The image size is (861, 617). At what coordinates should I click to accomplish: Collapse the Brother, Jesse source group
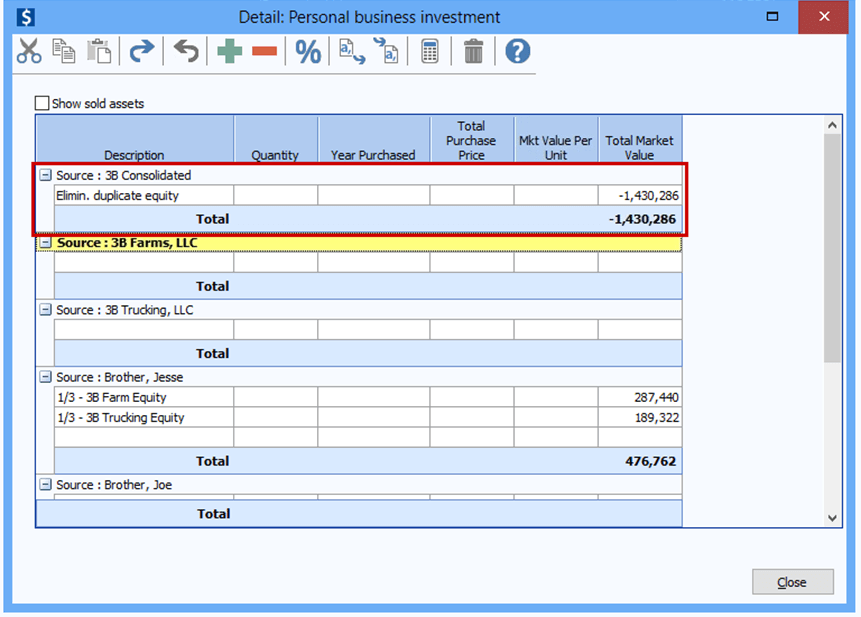[x=45, y=377]
